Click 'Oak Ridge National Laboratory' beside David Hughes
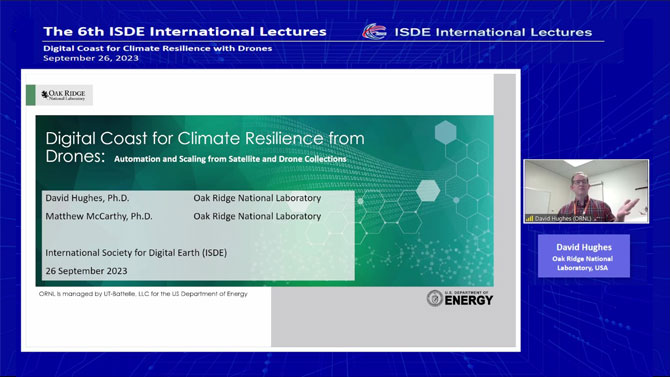This screenshot has width=670, height=377. 257,198
